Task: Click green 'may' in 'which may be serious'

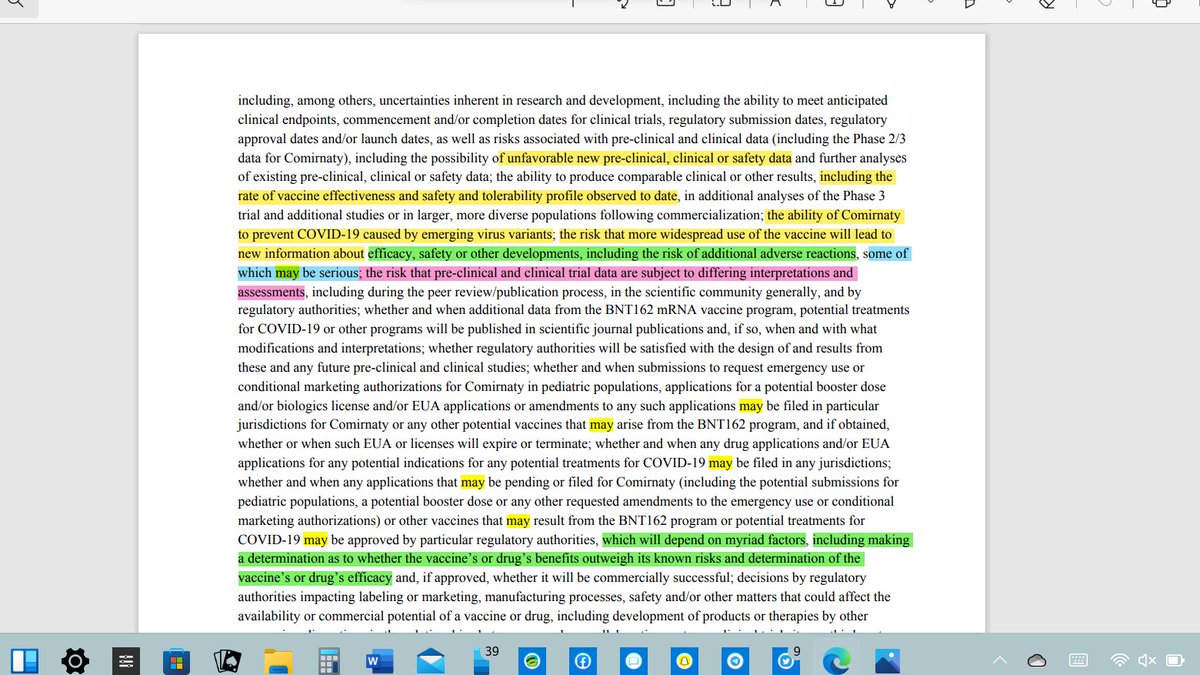Action: pos(287,273)
